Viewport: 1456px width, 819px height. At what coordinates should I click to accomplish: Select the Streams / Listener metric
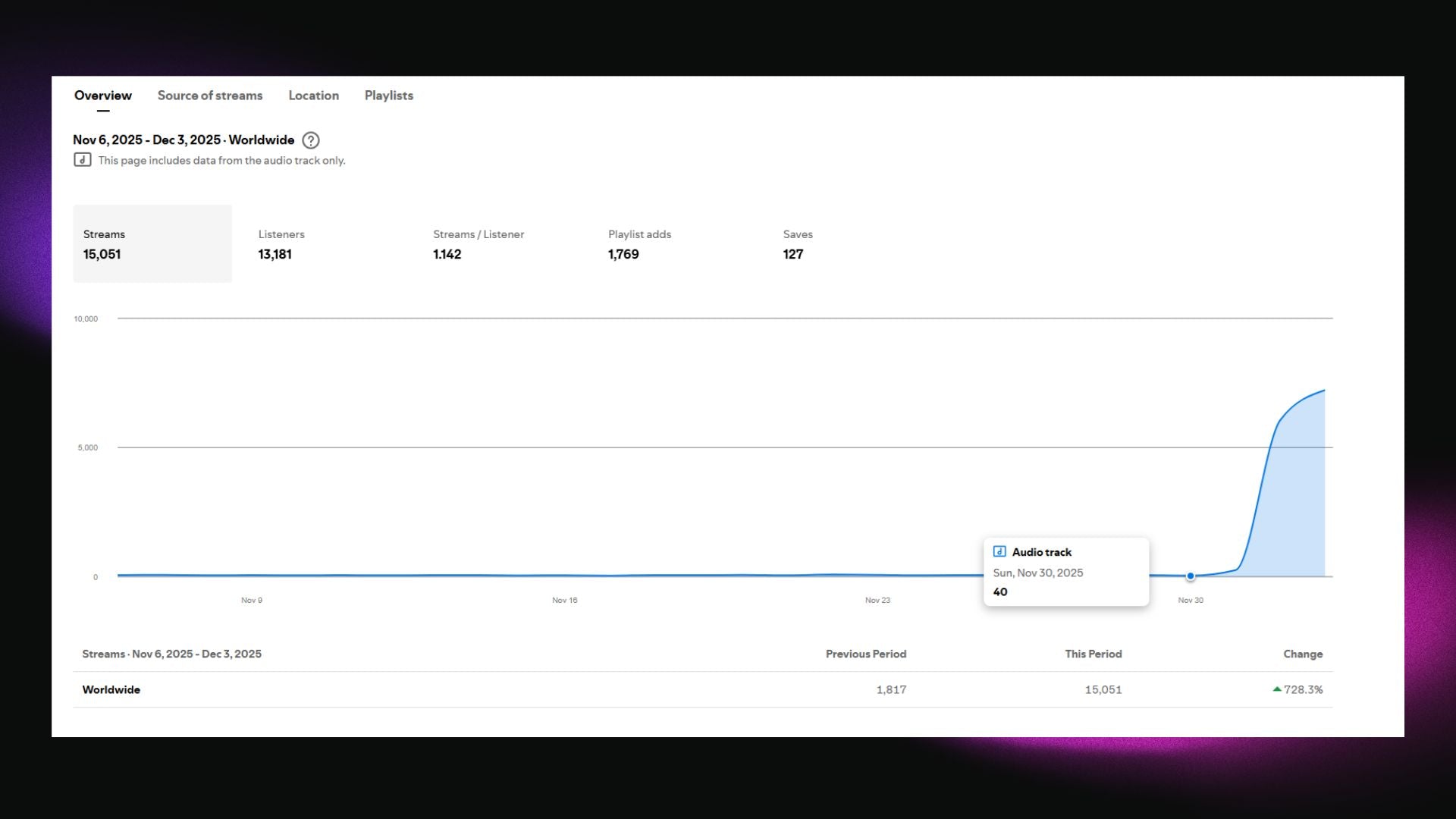click(479, 244)
